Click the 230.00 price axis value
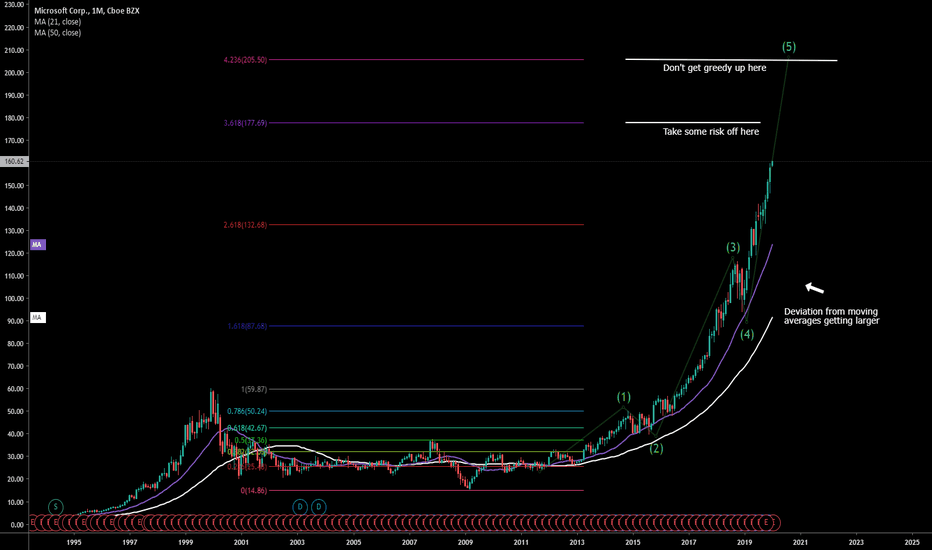 14,5
